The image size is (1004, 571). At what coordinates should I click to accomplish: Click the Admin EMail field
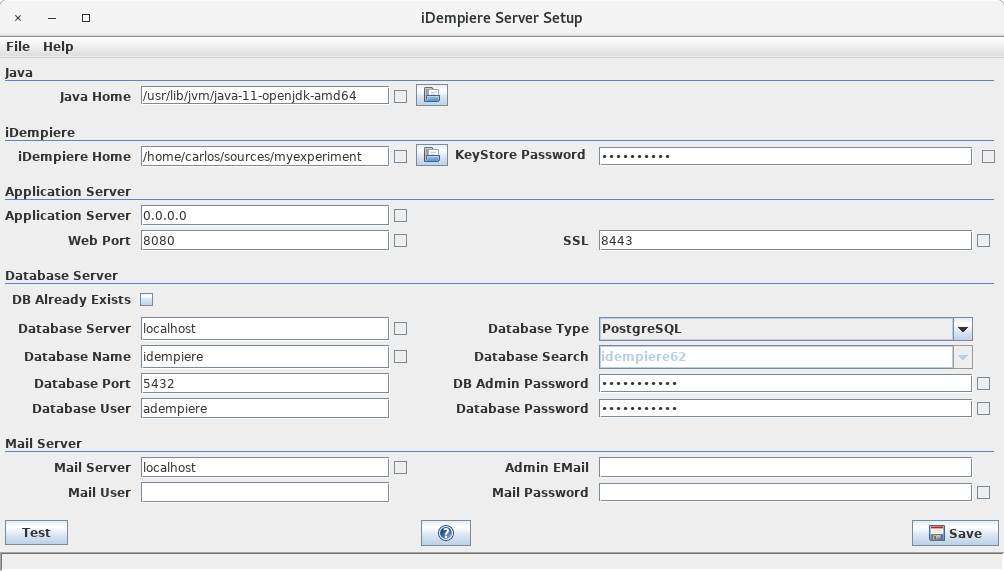785,467
